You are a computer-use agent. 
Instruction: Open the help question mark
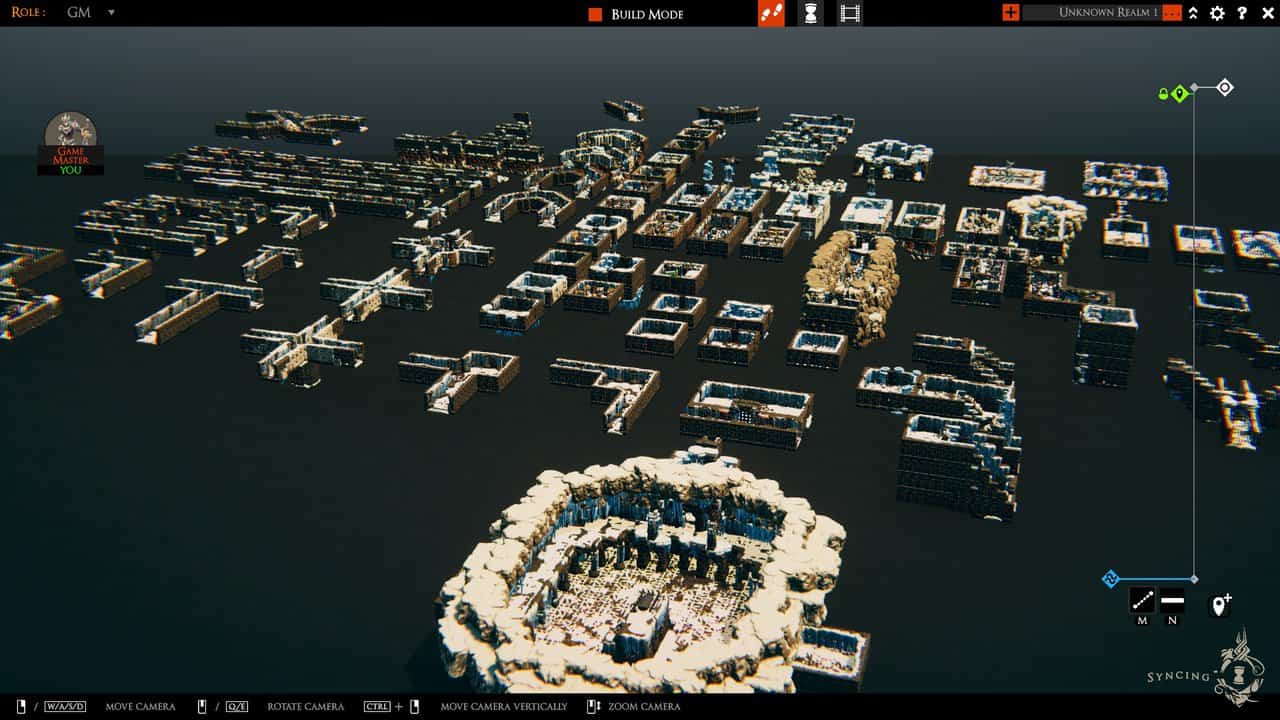1242,13
